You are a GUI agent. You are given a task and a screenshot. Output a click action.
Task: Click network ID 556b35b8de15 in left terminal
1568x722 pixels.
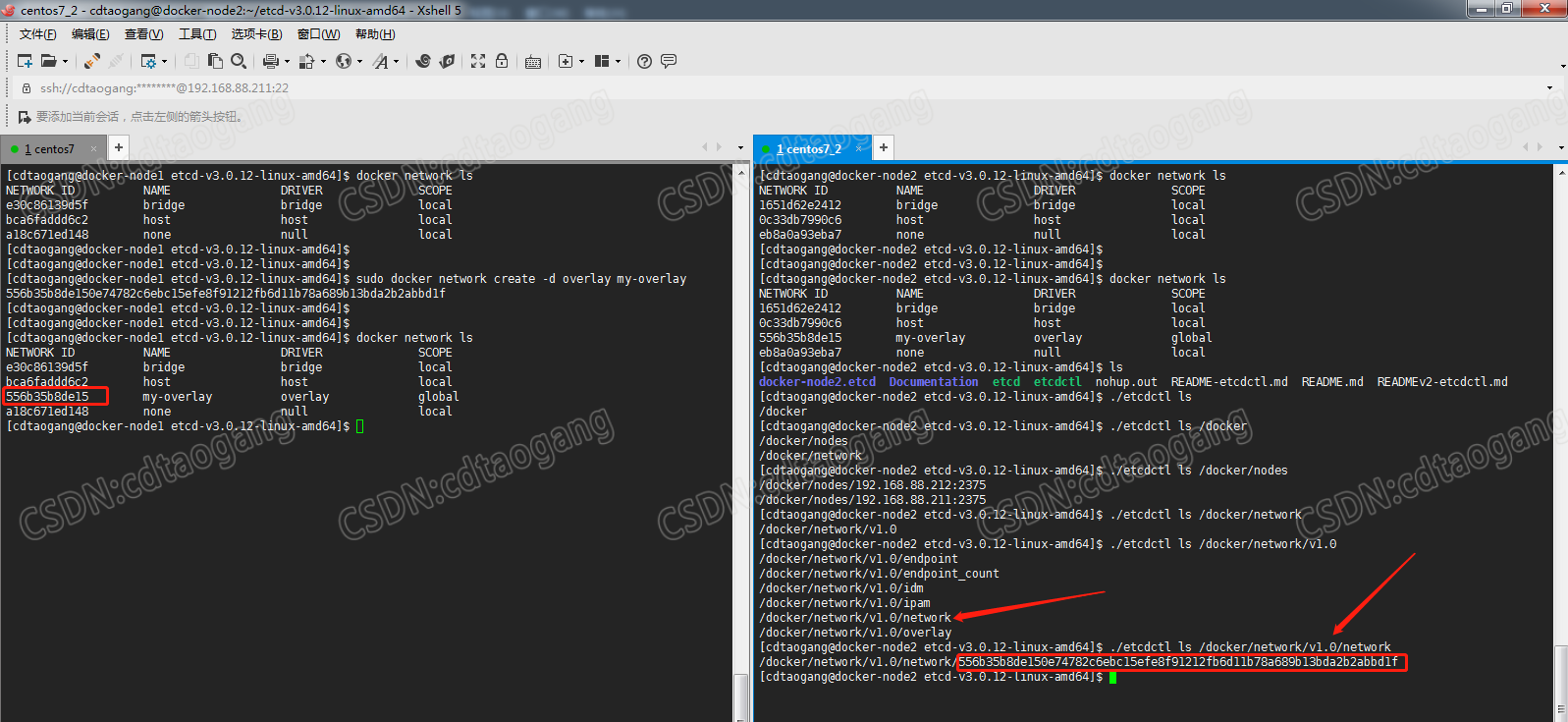(47, 397)
